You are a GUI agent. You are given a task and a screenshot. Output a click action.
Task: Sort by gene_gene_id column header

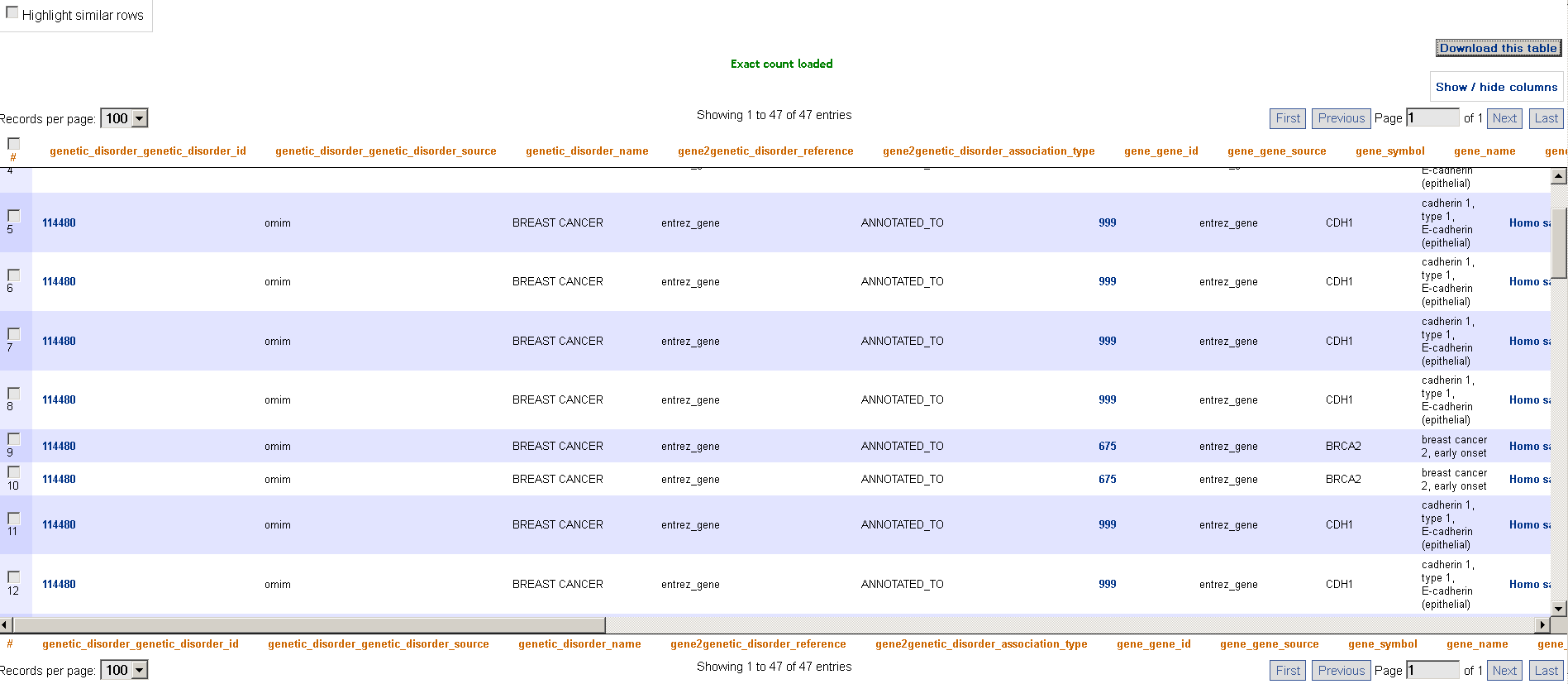1161,151
